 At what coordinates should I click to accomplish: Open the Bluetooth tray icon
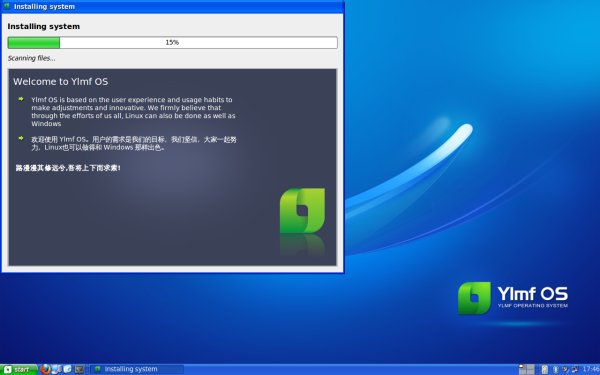(556, 369)
